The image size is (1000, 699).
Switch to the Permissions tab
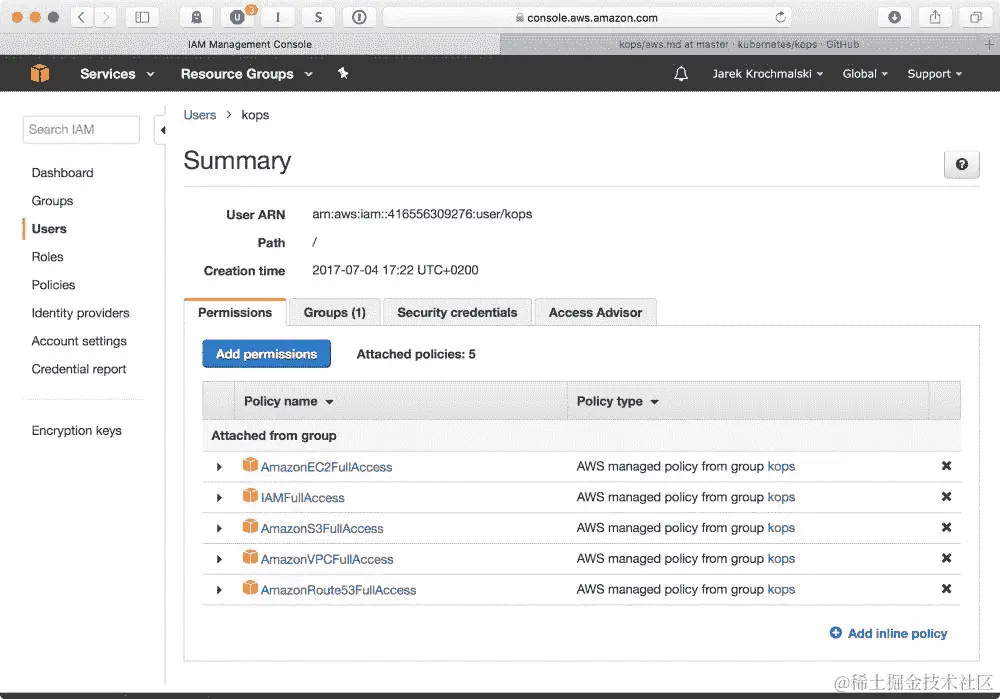(x=235, y=313)
